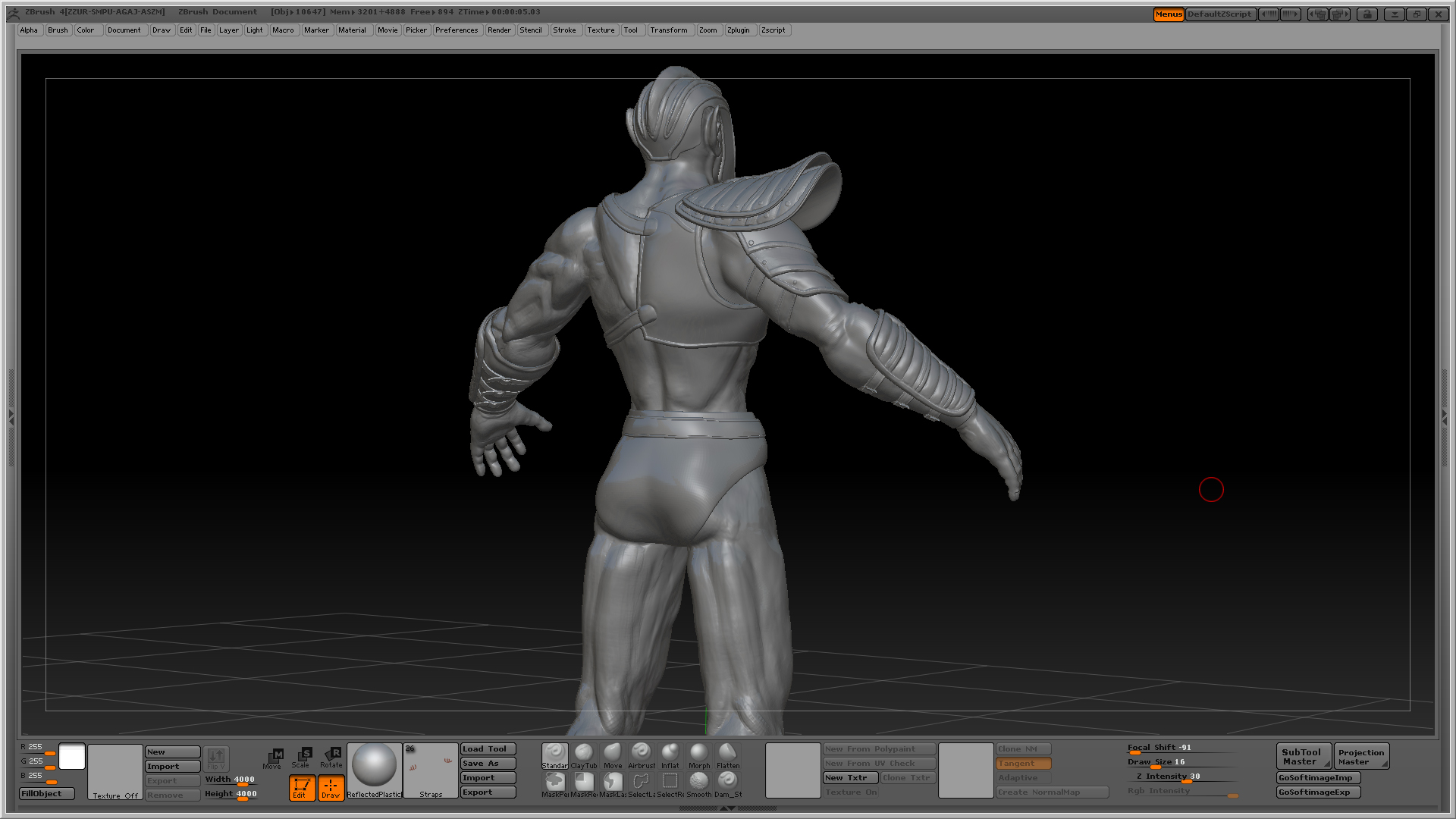Viewport: 1456px width, 819px height.
Task: Toggle Draw mode button
Action: 331,788
